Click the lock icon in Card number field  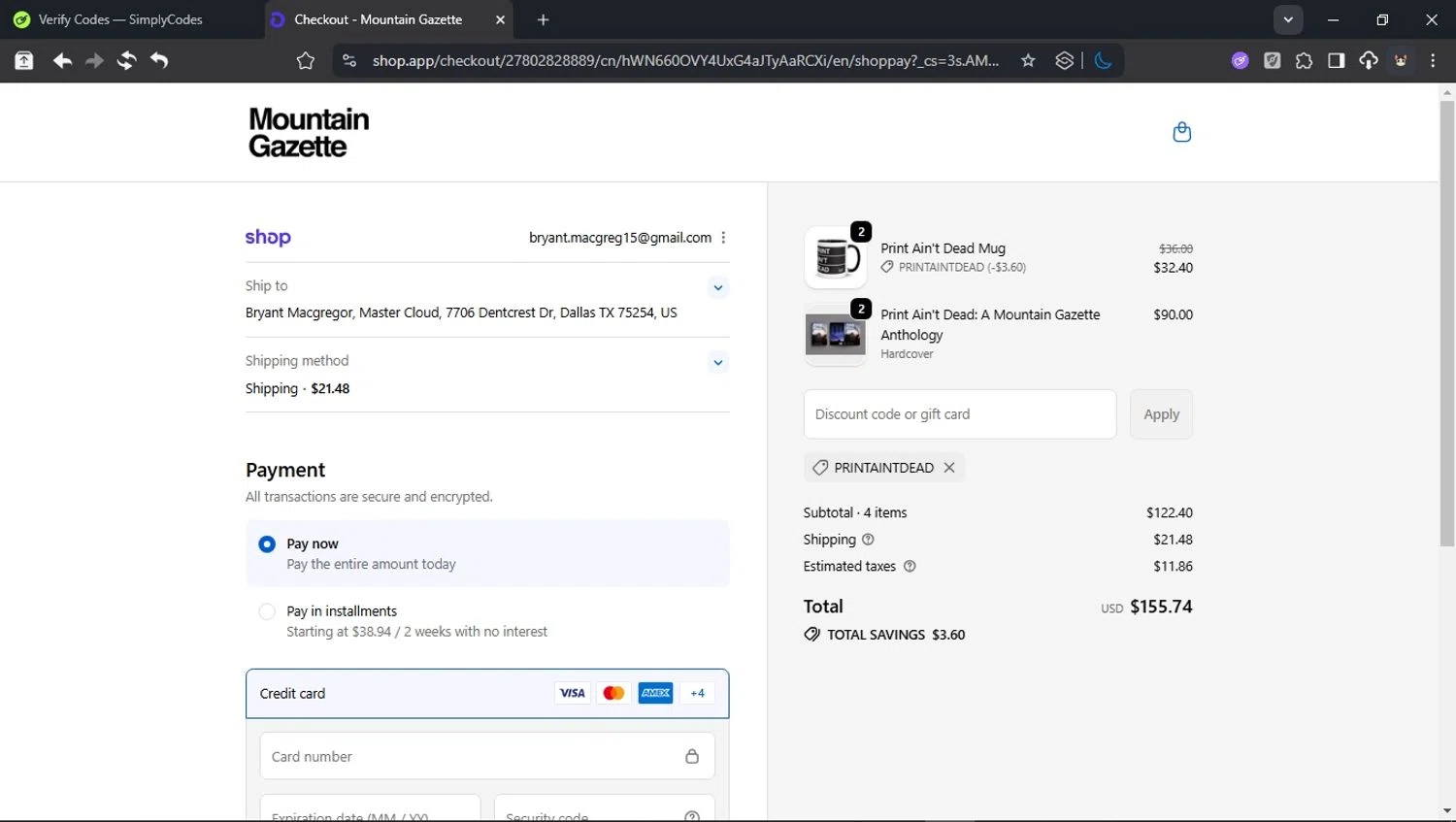tap(692, 756)
